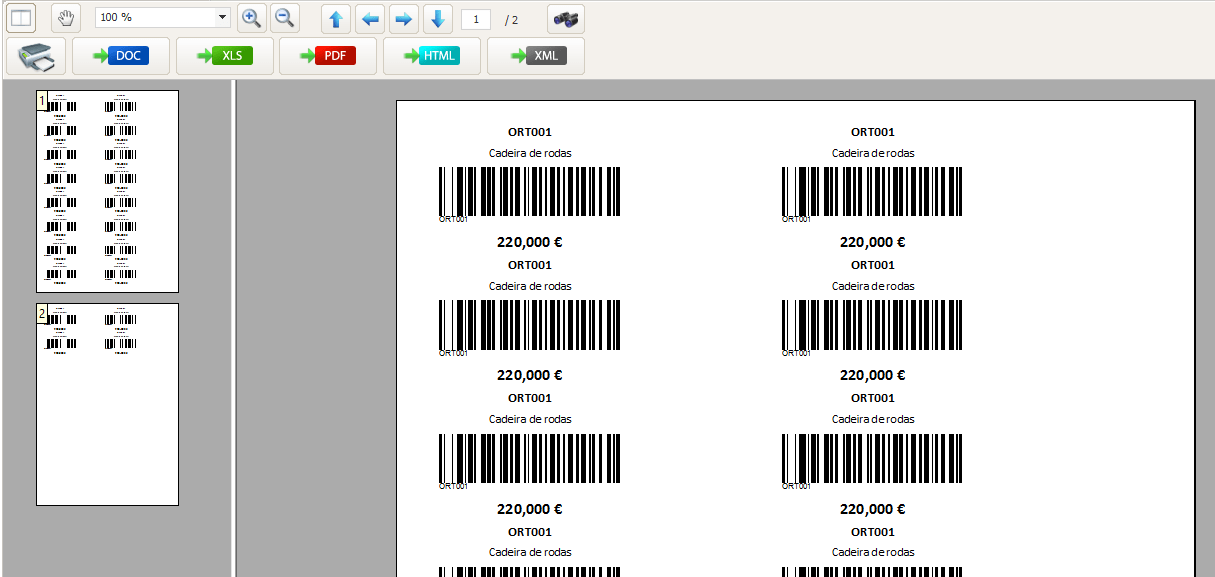This screenshot has height=577, width=1215.
Task: Print the report with the printer icon
Action: pos(36,56)
